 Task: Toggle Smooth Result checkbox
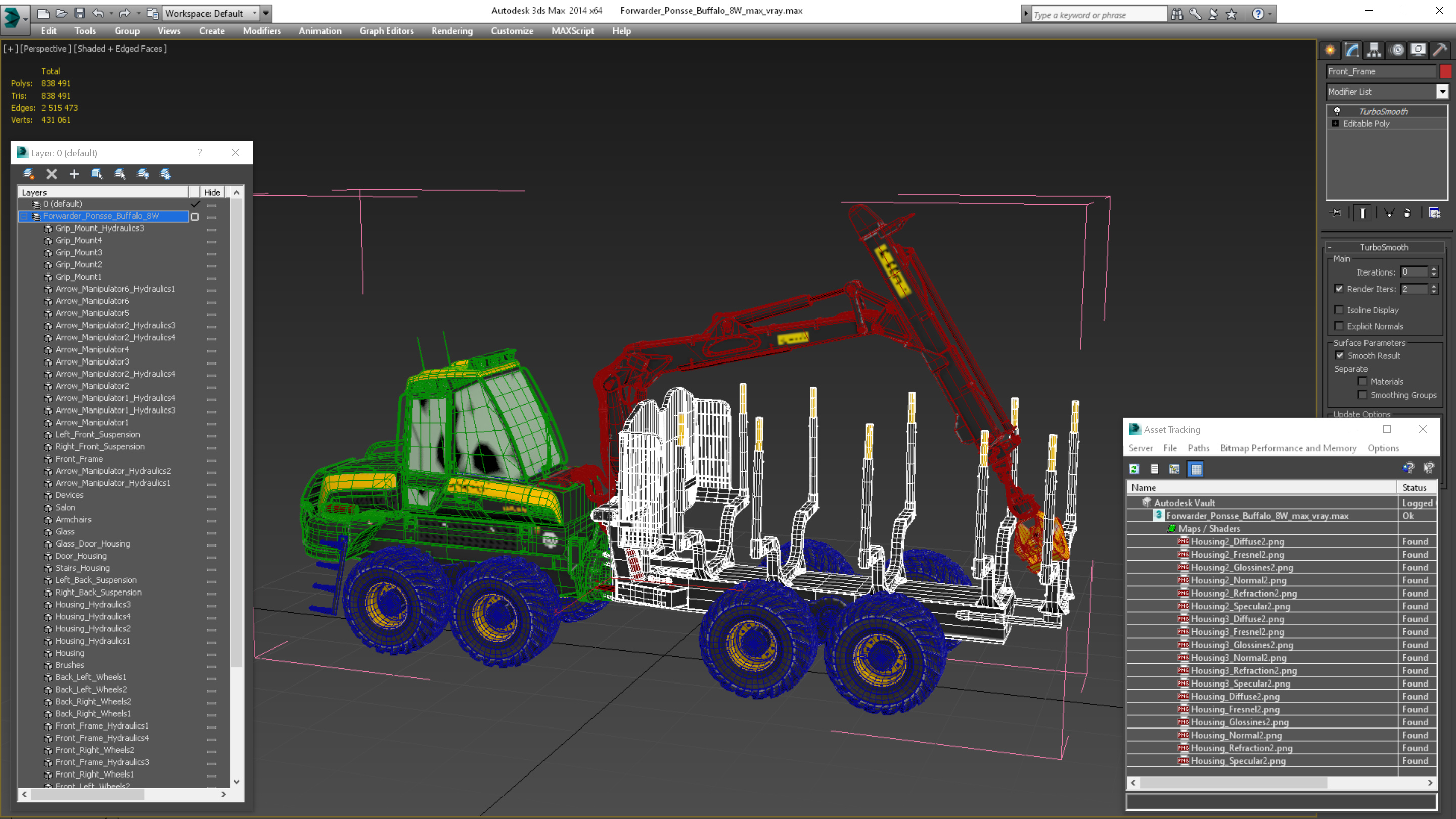pos(1340,355)
